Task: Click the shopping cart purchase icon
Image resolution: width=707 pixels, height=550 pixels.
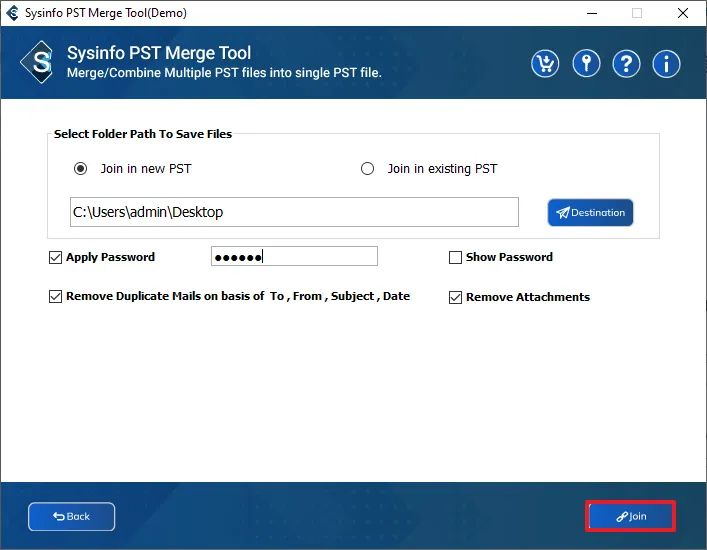Action: click(545, 63)
